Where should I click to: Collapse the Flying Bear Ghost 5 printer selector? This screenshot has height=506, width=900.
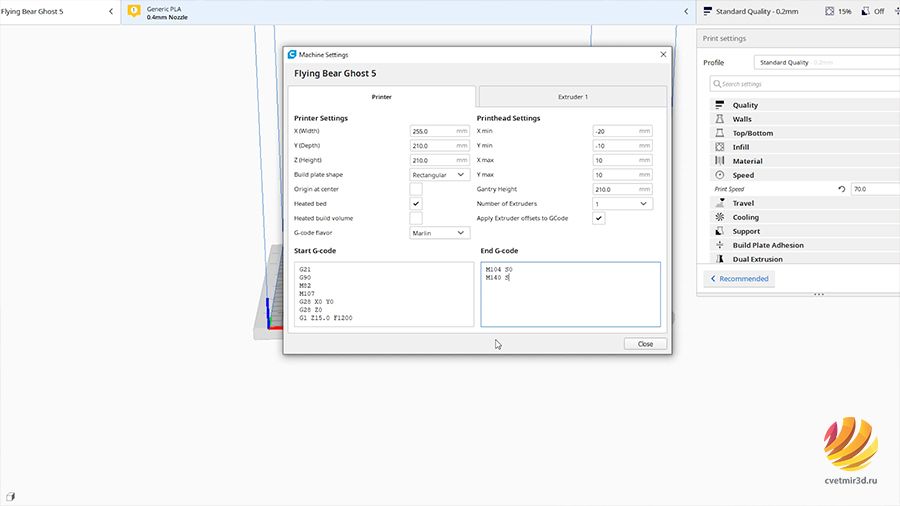111,11
